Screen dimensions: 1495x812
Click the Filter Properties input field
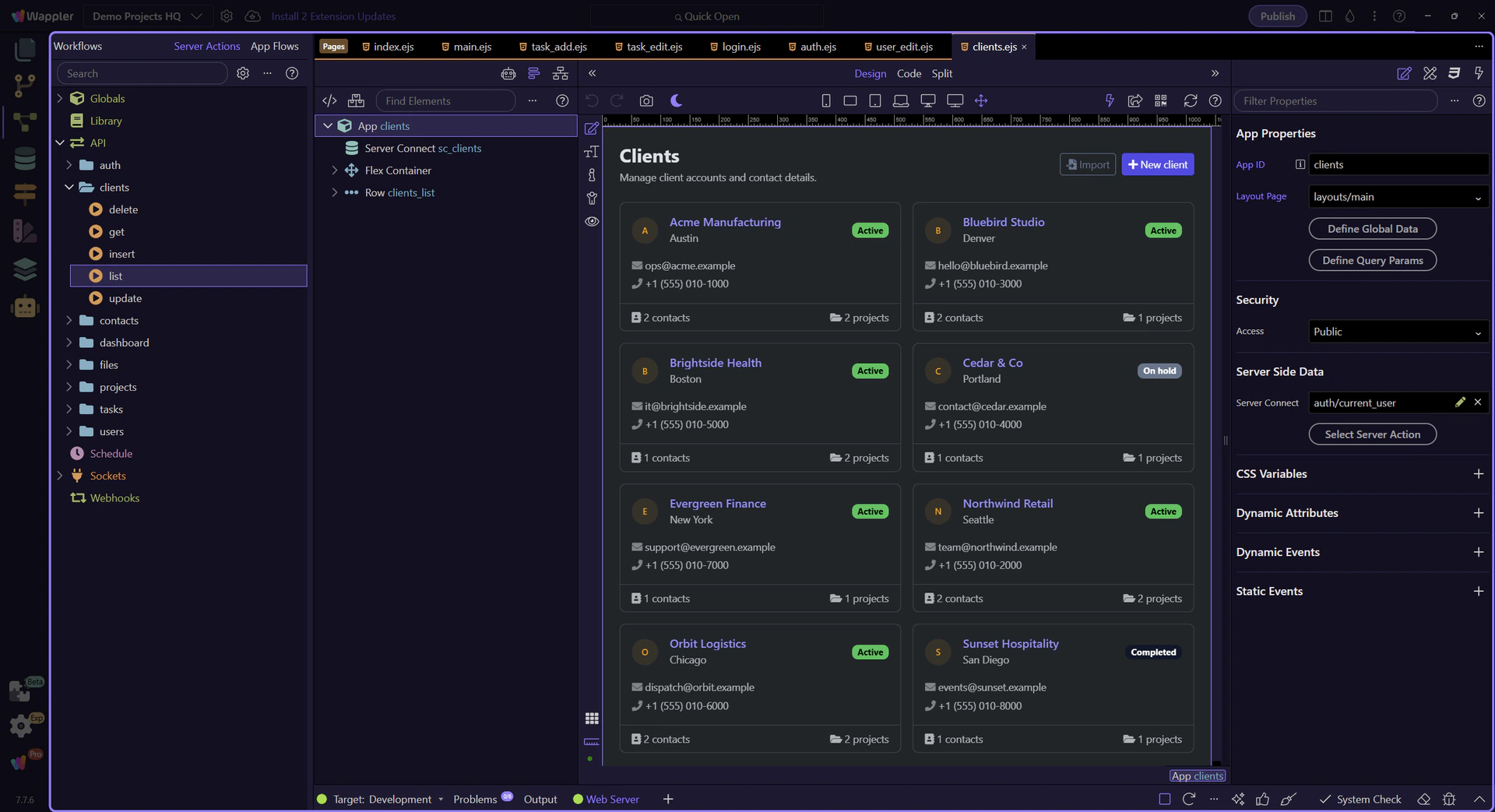point(1335,101)
